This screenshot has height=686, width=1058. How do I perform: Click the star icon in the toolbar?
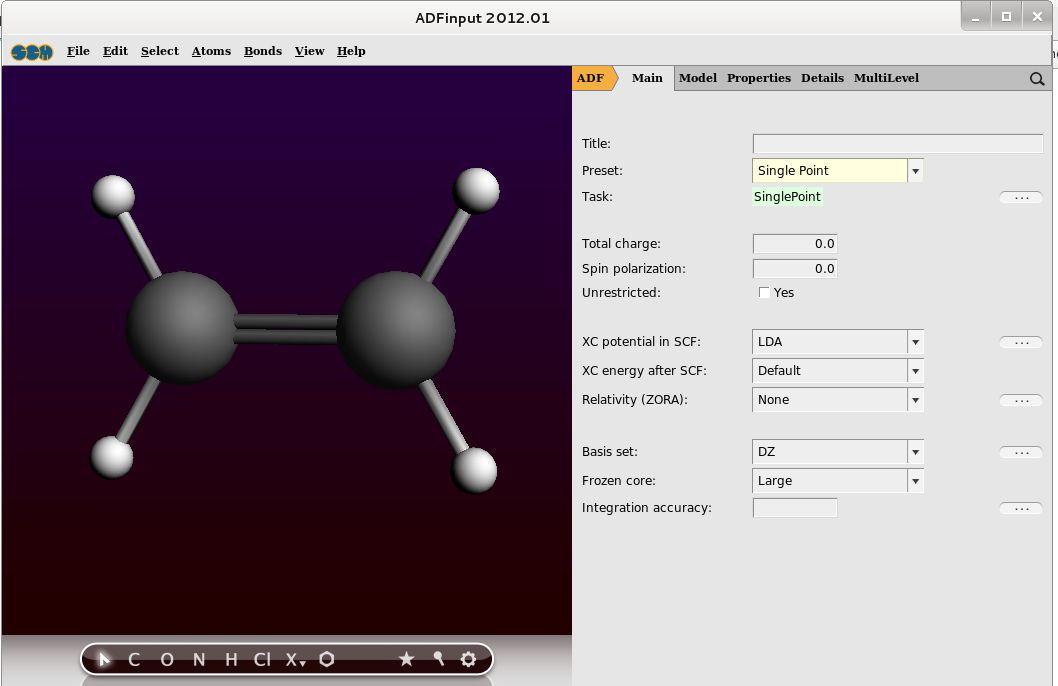pyautogui.click(x=406, y=659)
